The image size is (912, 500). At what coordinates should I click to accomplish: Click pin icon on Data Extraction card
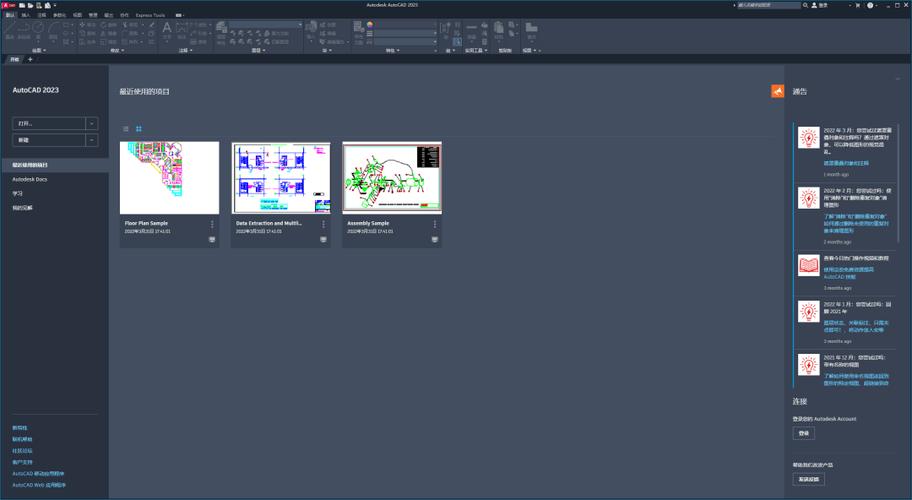click(x=323, y=240)
